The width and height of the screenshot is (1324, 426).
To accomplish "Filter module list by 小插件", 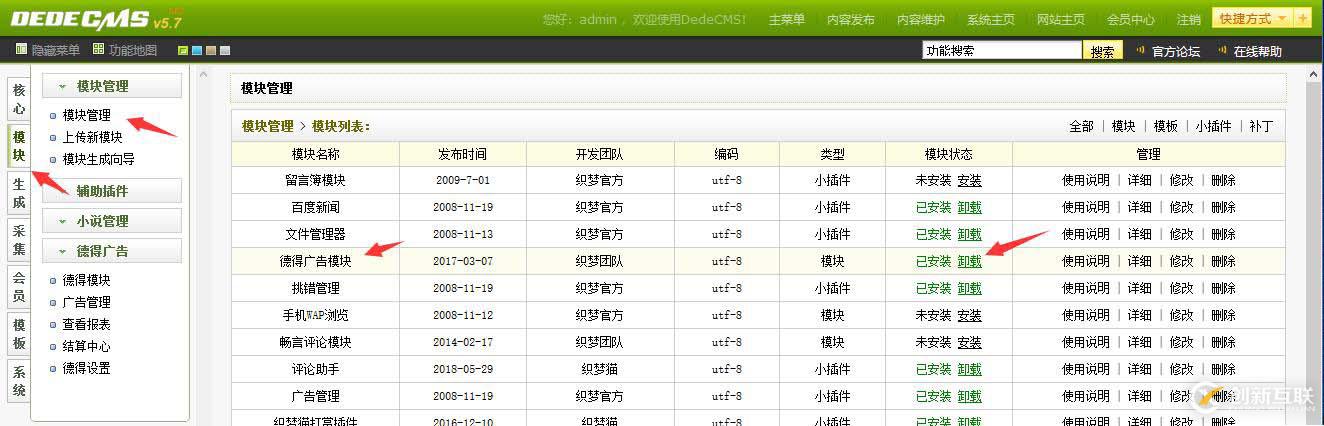I will (x=1213, y=126).
